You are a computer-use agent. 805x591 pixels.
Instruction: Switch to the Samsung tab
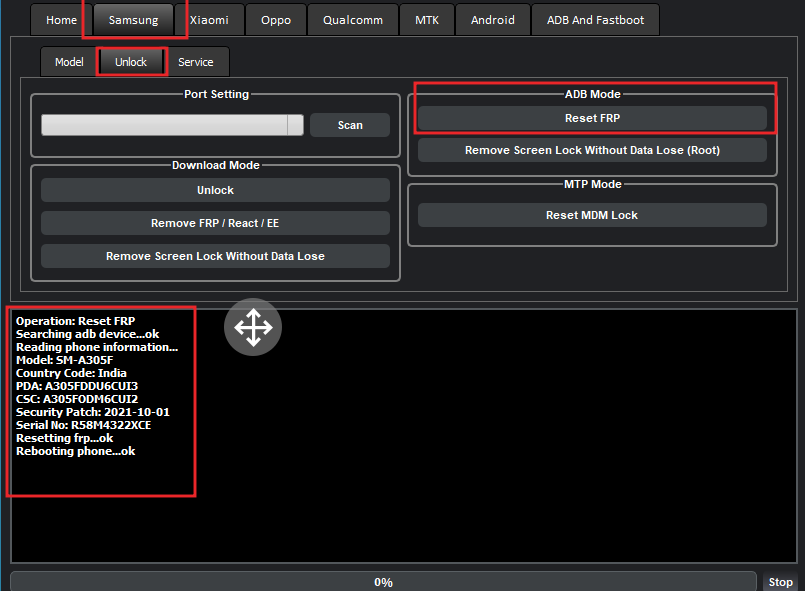pyautogui.click(x=133, y=20)
